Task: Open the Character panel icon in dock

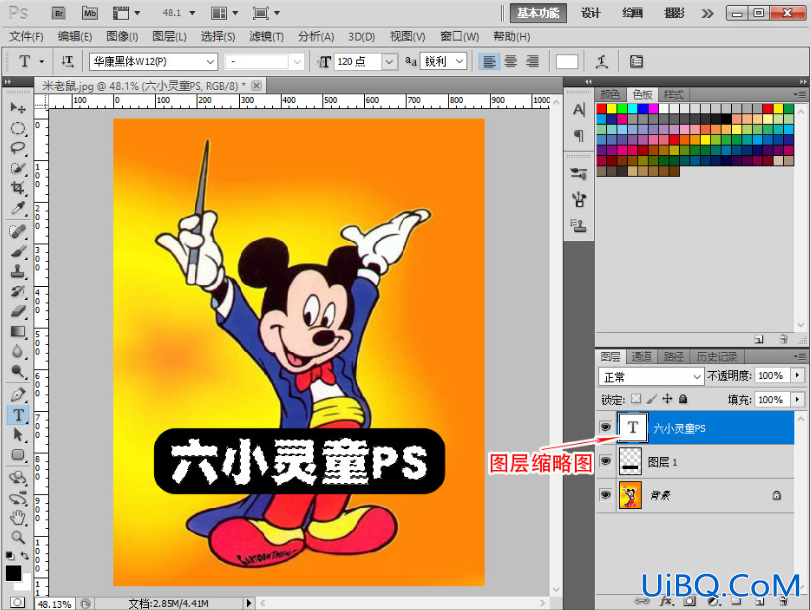Action: [579, 110]
